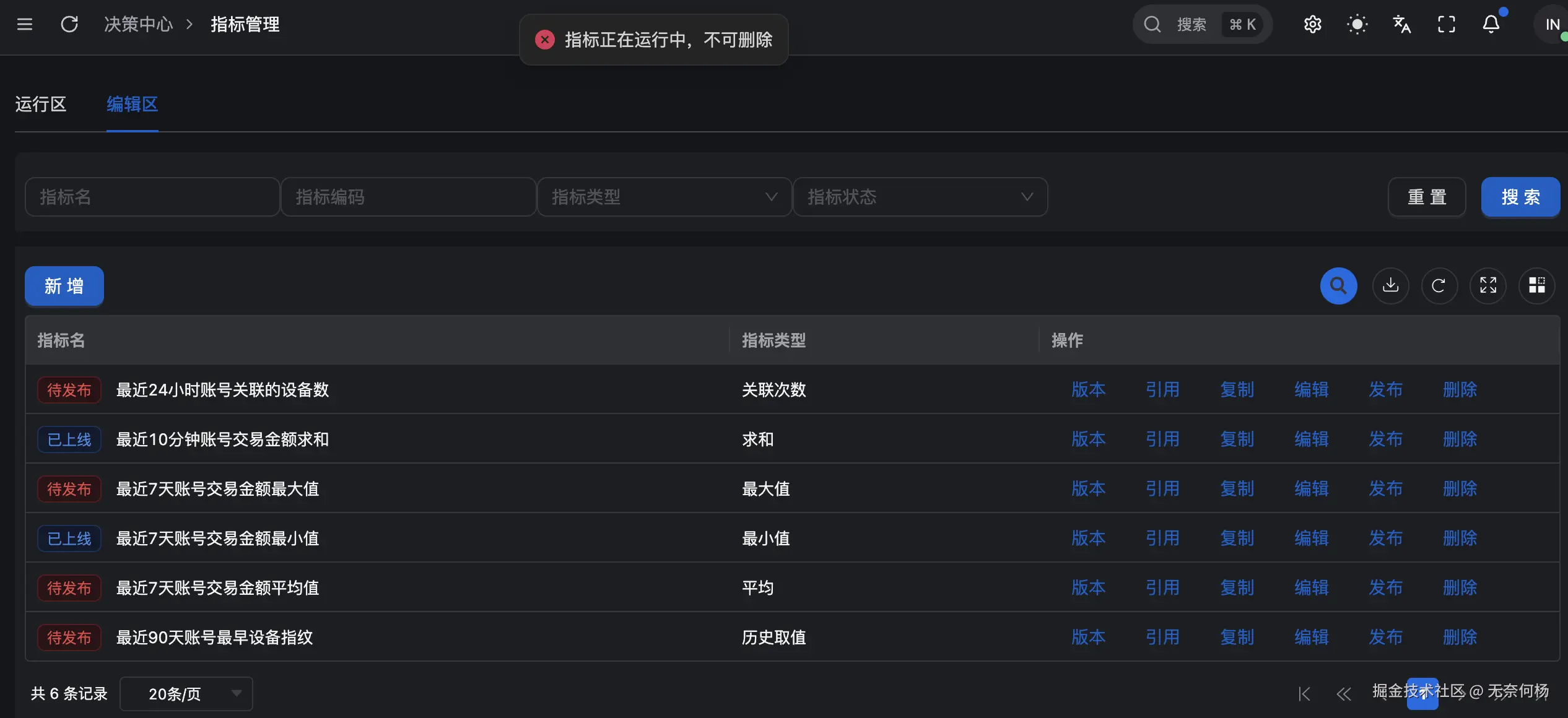Click table export download icon
The height and width of the screenshot is (718, 1568).
click(x=1390, y=285)
